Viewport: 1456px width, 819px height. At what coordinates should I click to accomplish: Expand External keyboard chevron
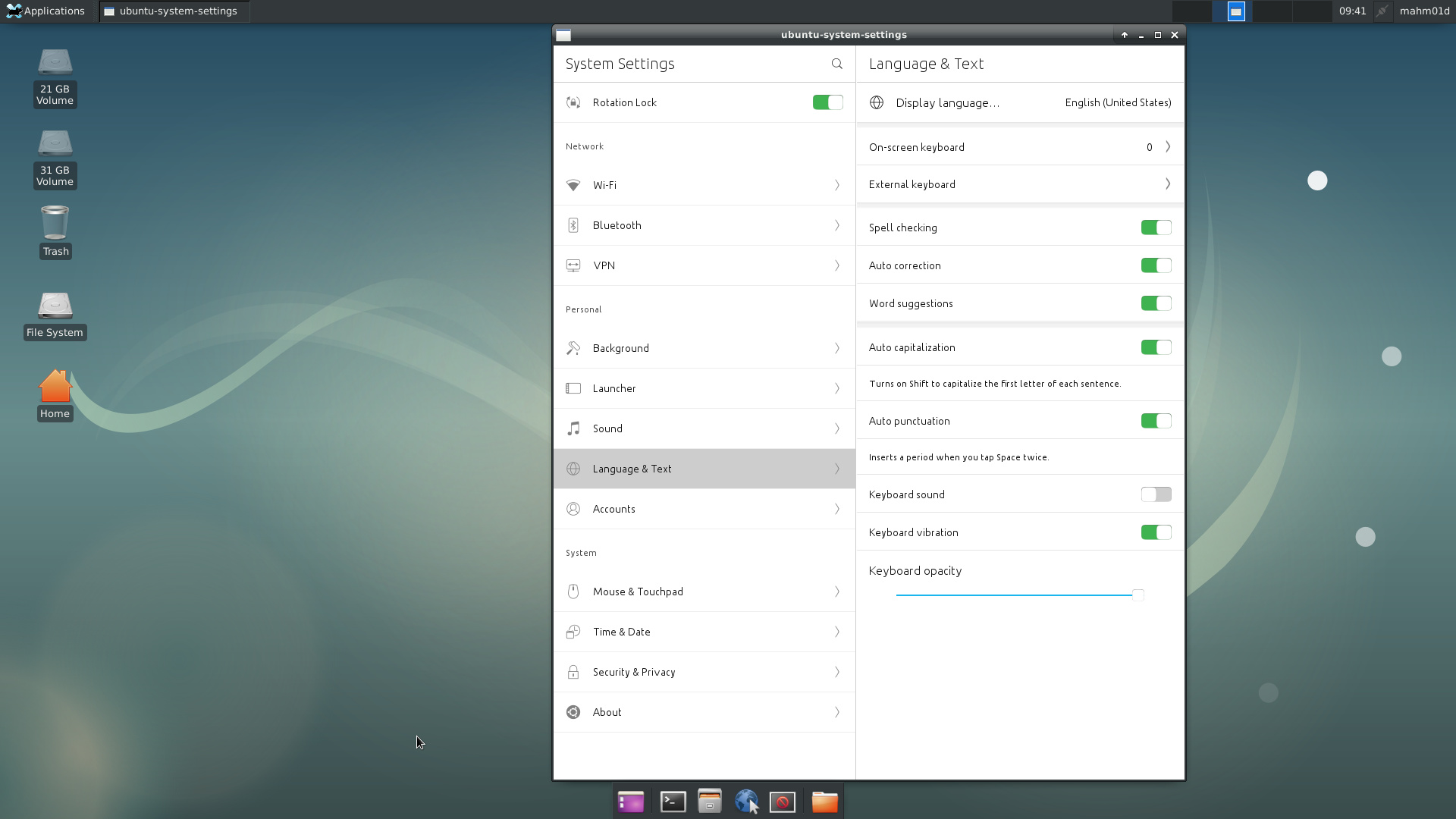(1168, 184)
